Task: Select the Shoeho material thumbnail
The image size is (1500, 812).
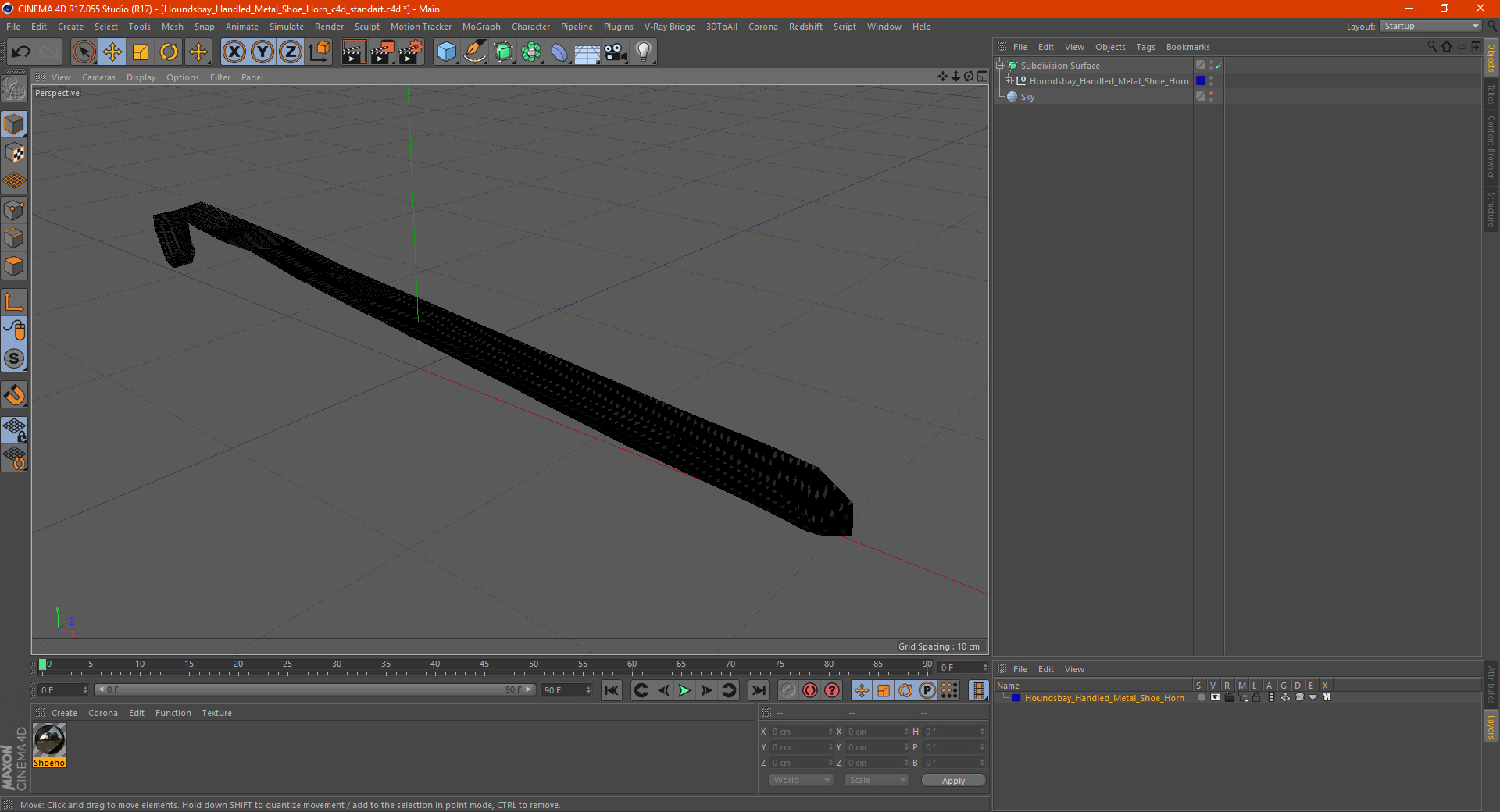Action: coord(49,740)
